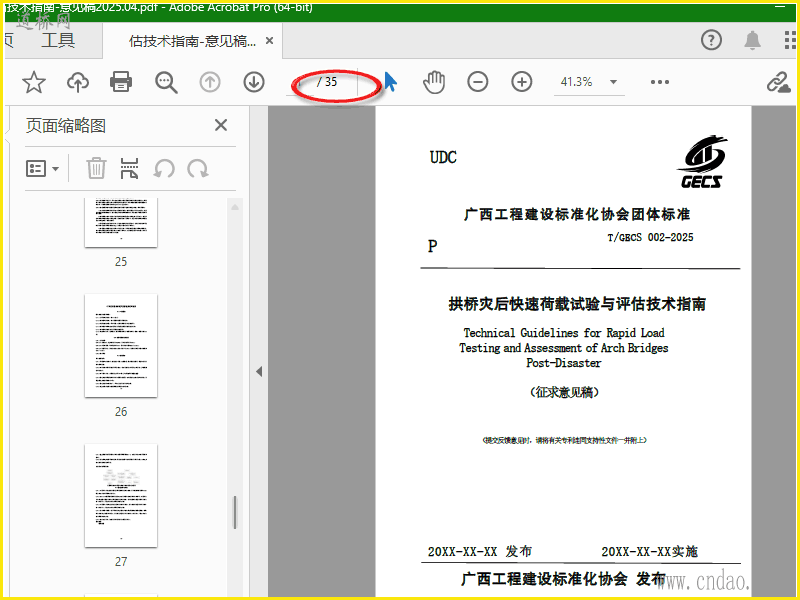Open the apps grid icon
Viewport: 800px width, 600px height.
coord(790,40)
